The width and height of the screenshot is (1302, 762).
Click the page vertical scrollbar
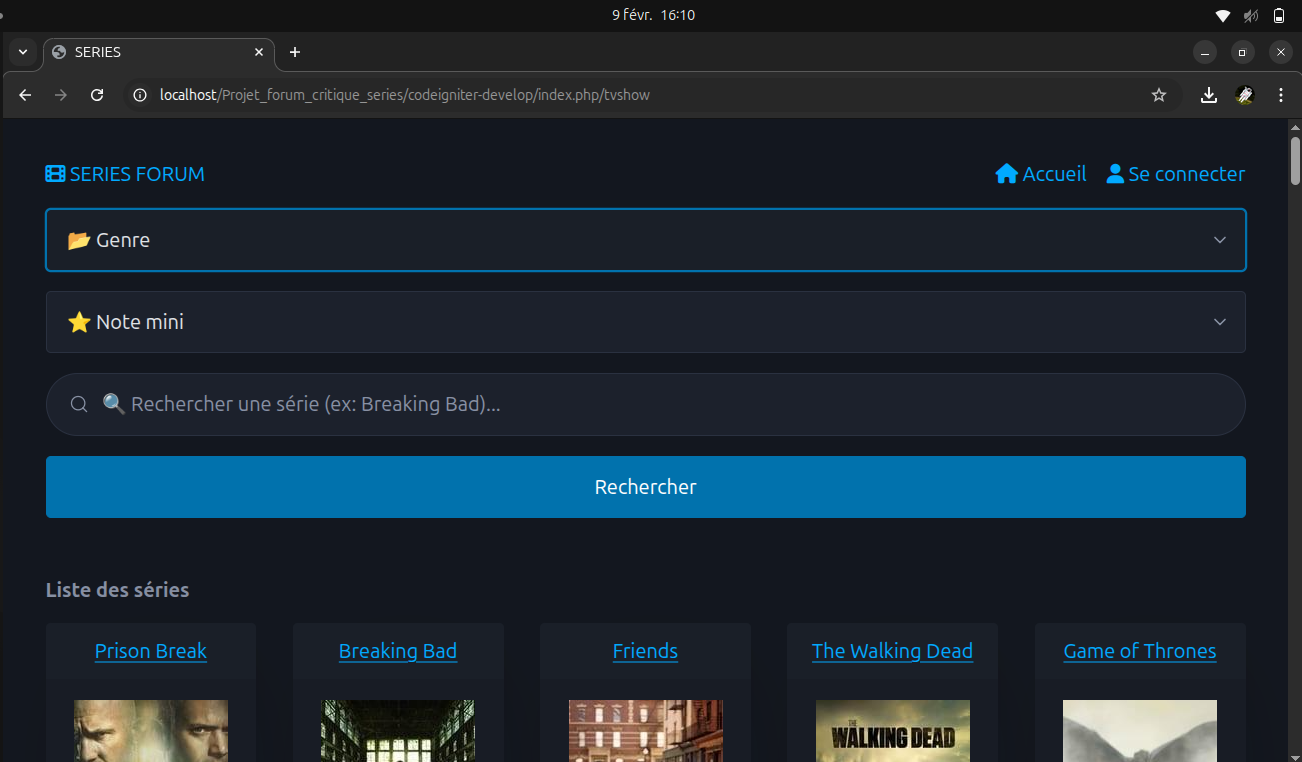1295,160
